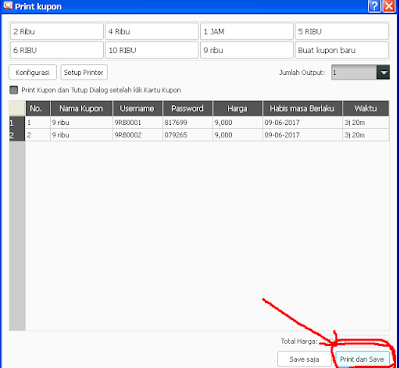Click Nama Kupon cell of row 9RB0001
The image size is (400, 368).
tap(81, 123)
